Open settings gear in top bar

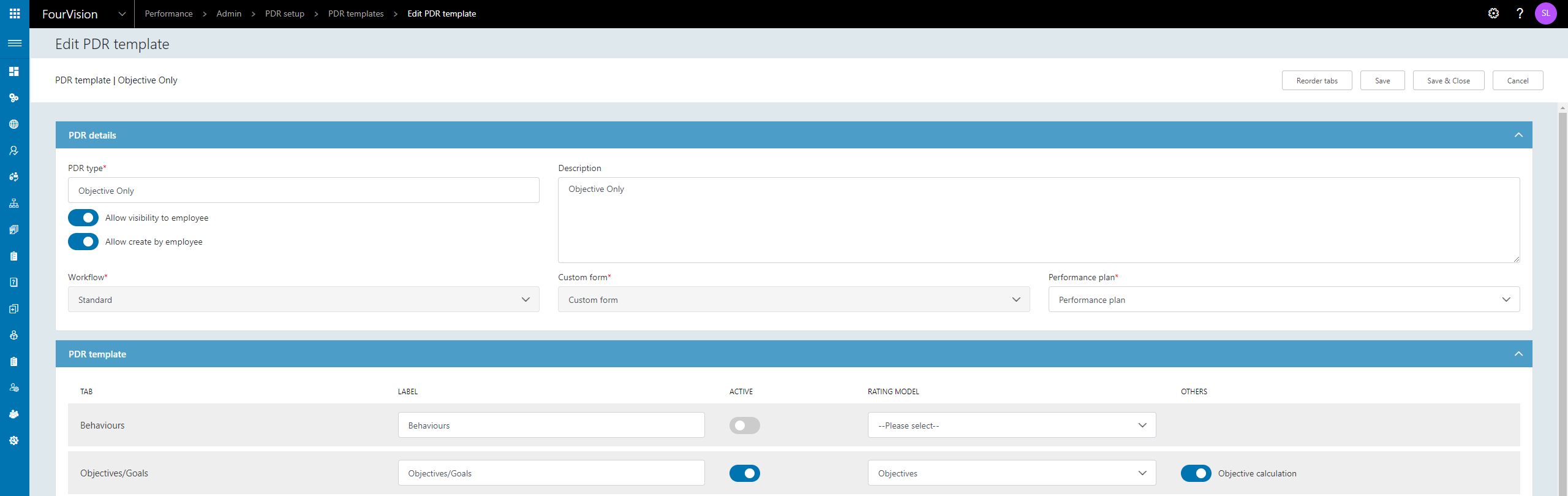[1494, 13]
